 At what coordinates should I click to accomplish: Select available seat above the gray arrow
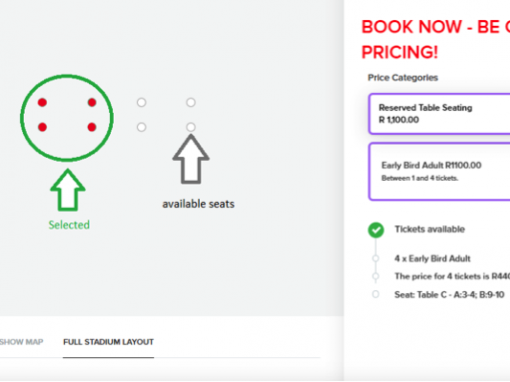coord(191,127)
